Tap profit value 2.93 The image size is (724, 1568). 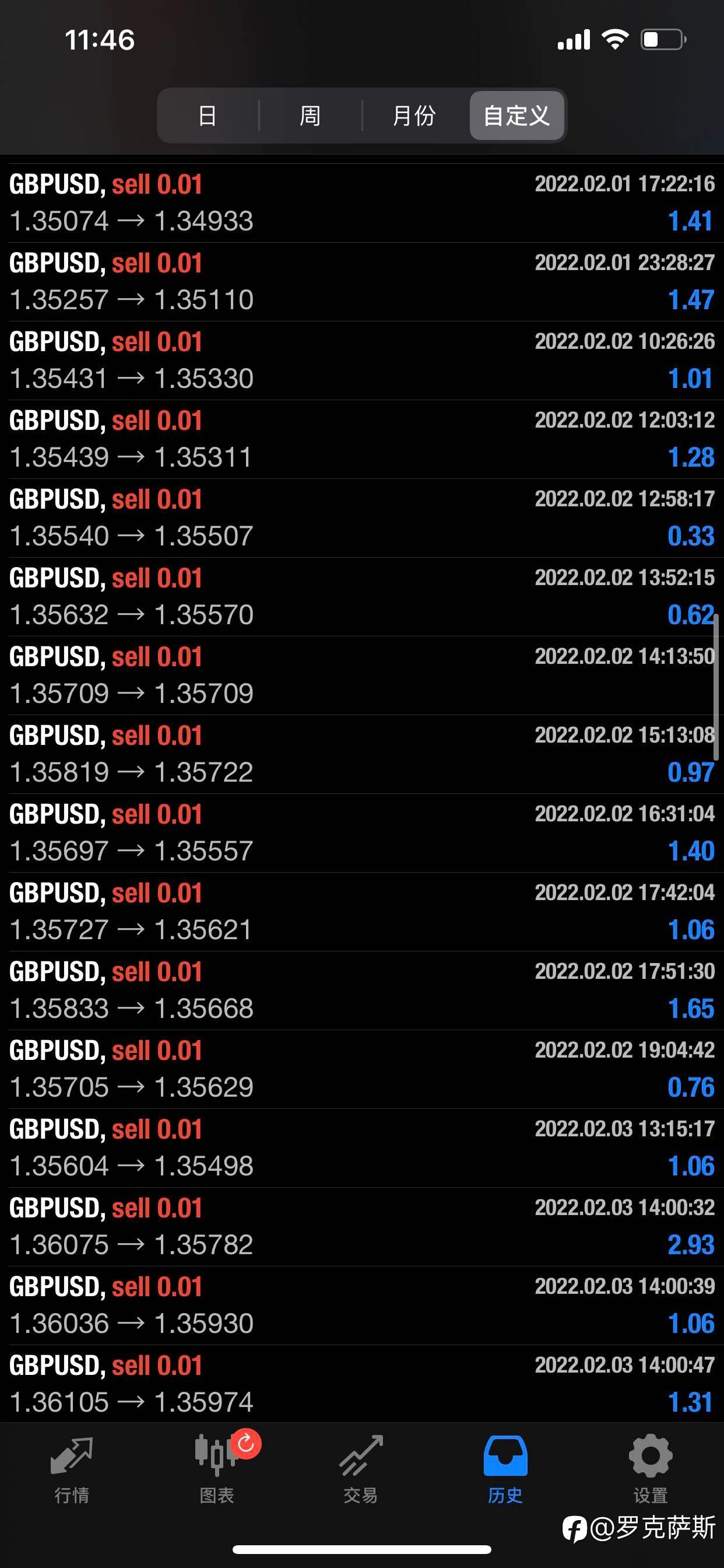click(691, 1245)
